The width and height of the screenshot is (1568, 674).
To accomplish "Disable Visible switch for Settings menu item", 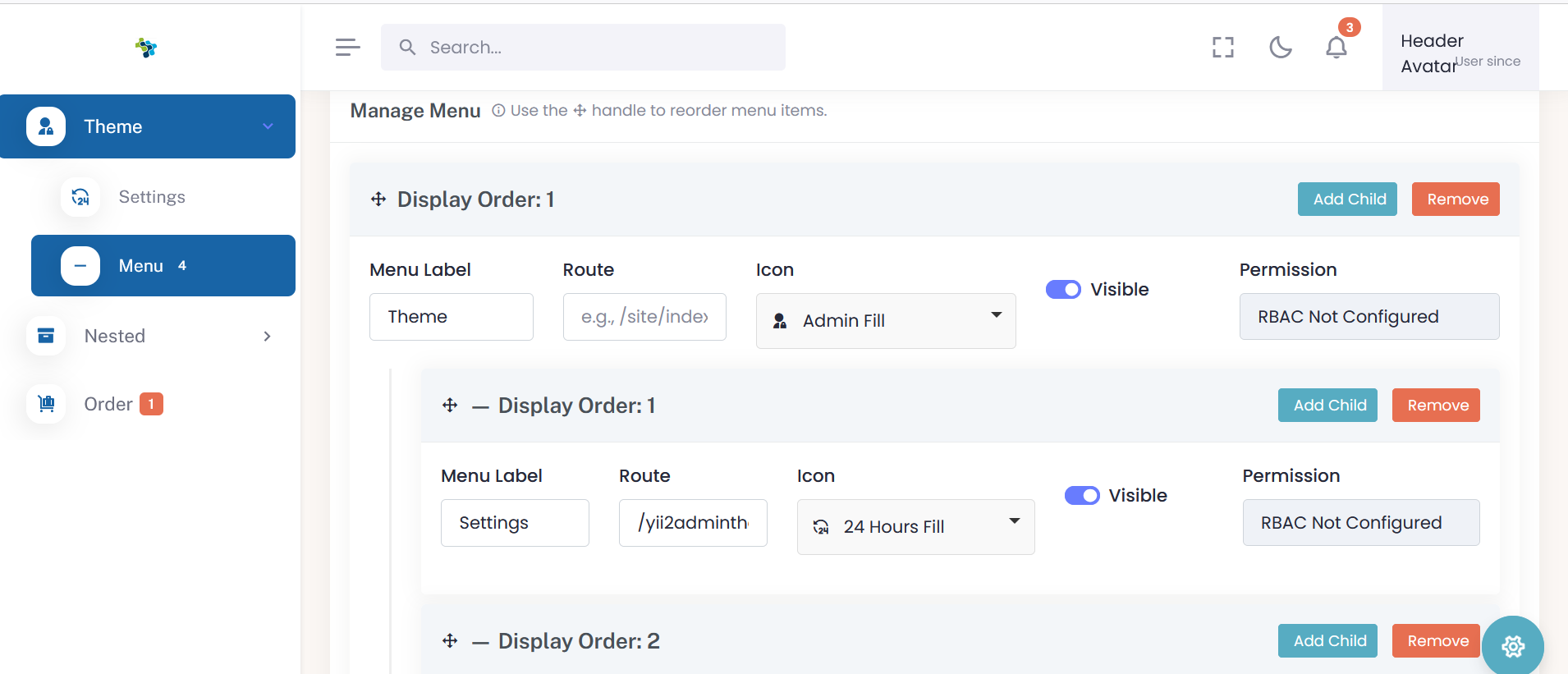I will point(1081,496).
